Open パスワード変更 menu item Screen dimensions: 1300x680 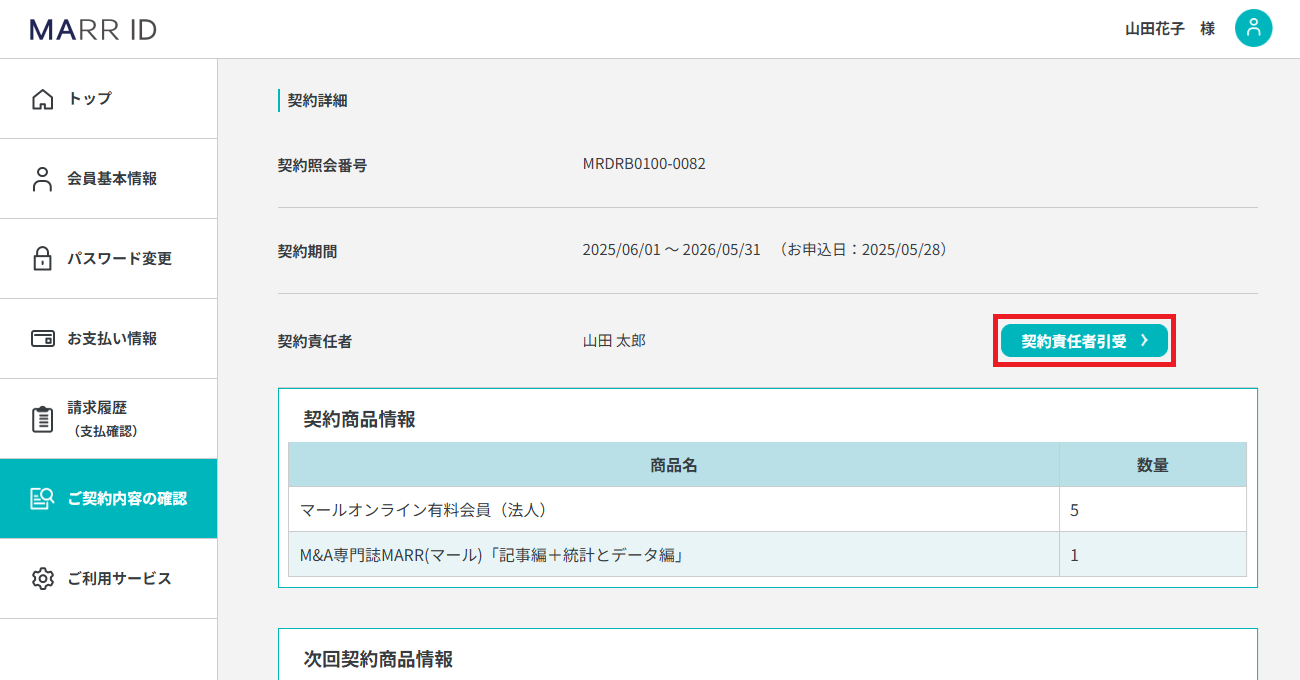(x=108, y=259)
